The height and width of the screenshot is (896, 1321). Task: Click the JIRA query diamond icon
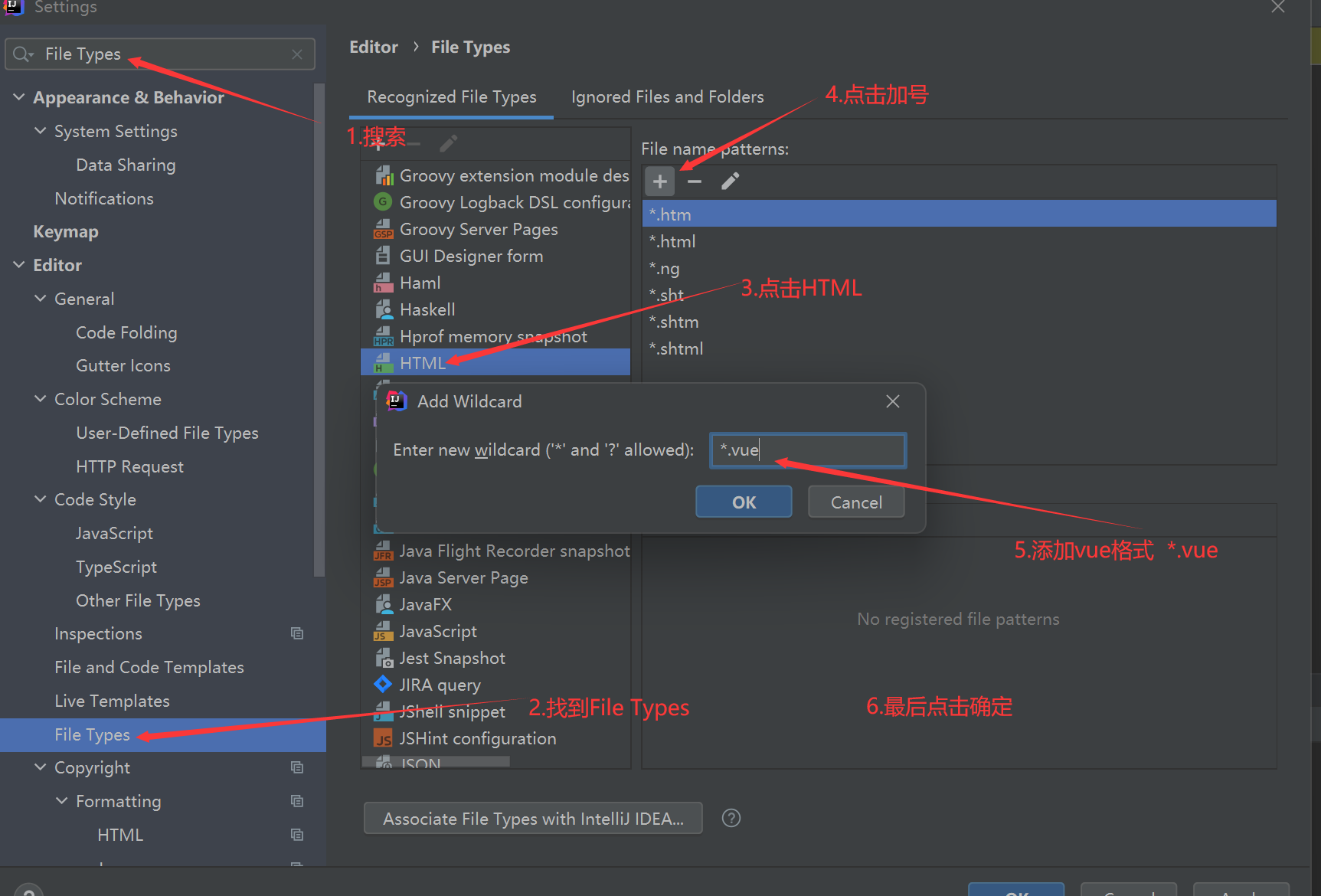[x=383, y=684]
